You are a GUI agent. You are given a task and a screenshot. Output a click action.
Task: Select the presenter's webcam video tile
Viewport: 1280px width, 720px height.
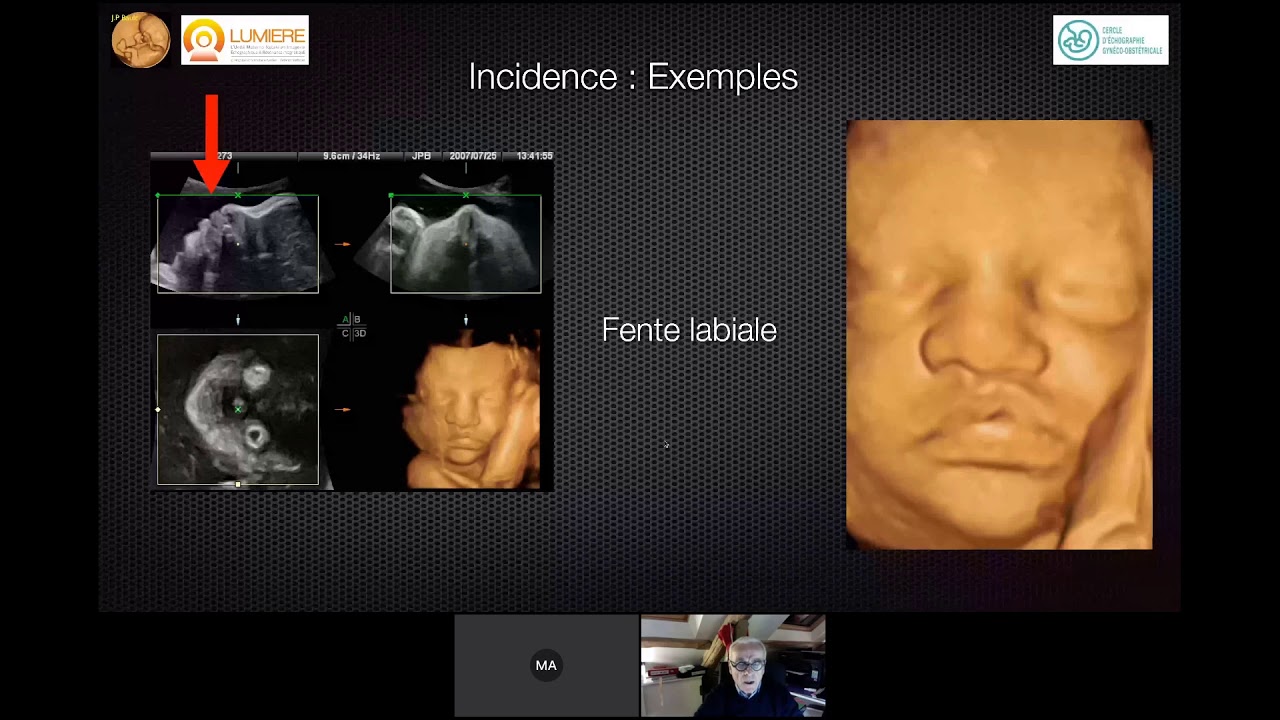click(733, 665)
